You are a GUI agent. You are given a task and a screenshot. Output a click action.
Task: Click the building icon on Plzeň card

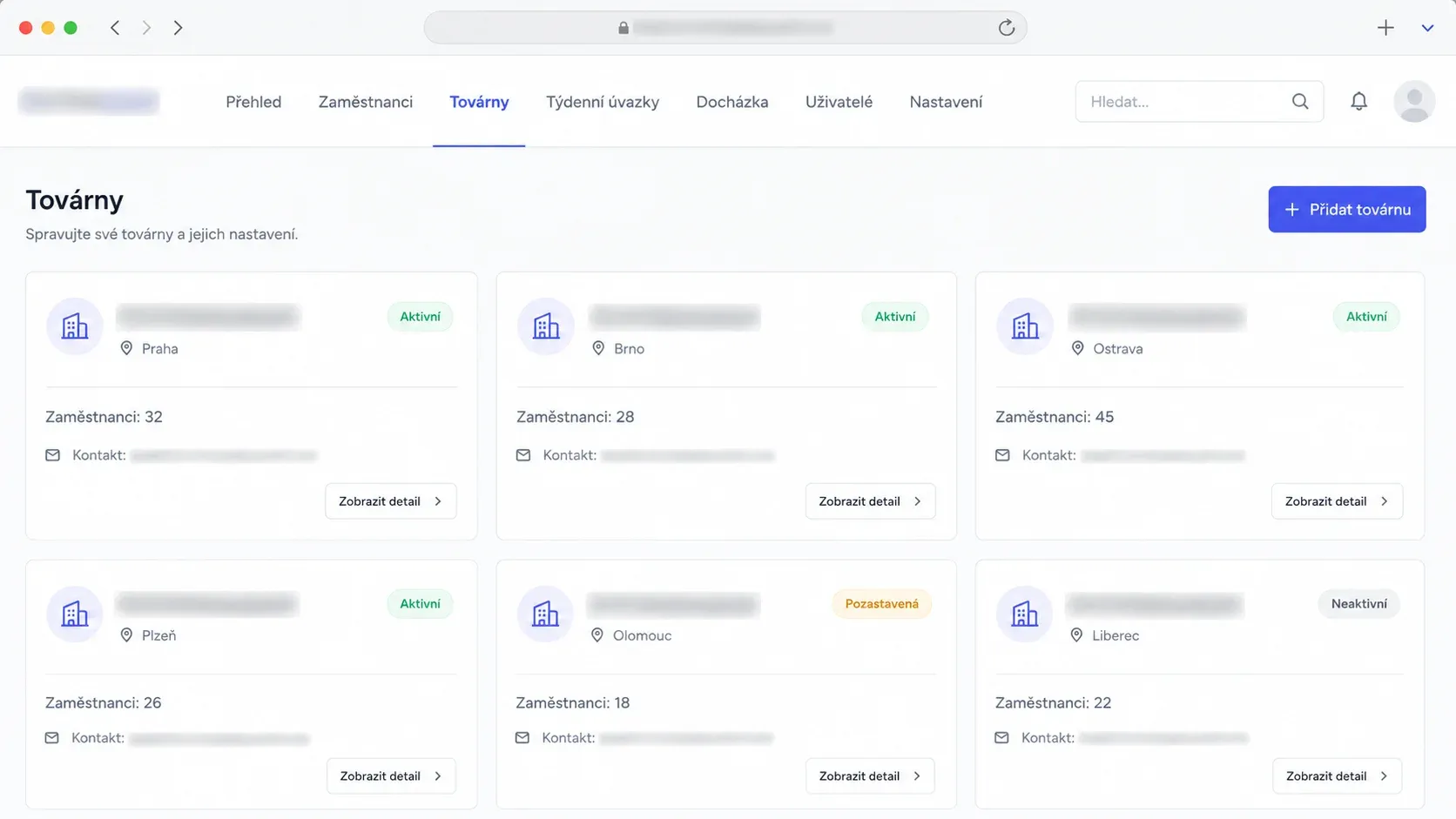tap(75, 614)
